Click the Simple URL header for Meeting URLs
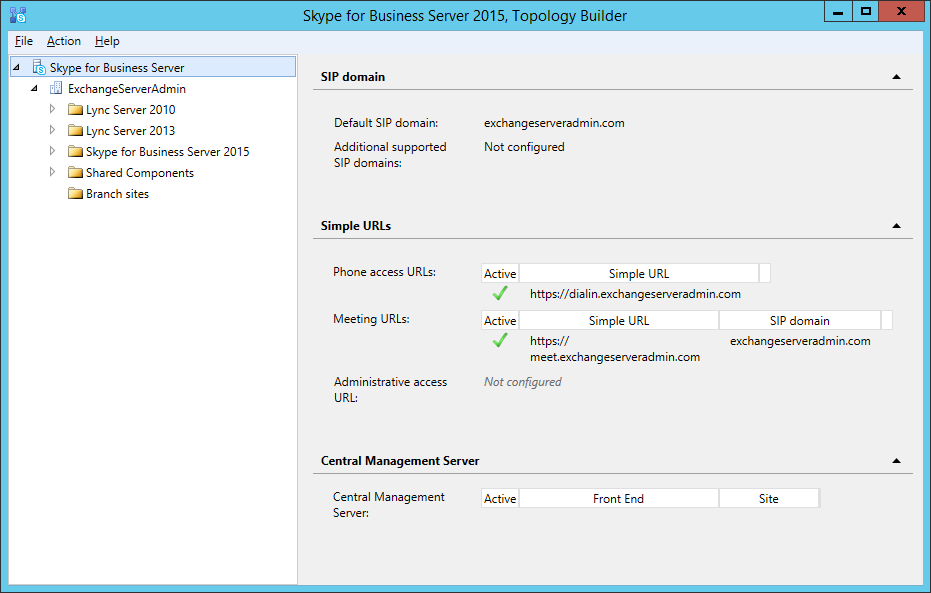Viewport: 931px width, 593px height. pyautogui.click(x=619, y=320)
